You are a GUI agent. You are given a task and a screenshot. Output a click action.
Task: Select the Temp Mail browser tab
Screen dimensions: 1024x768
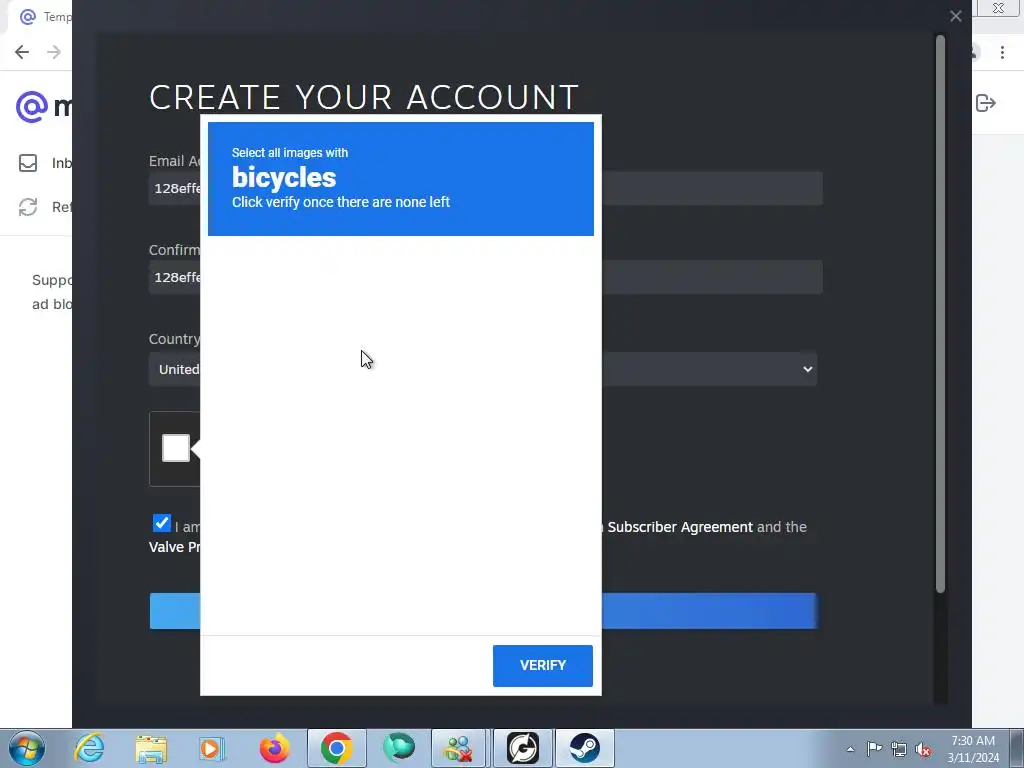click(39, 17)
